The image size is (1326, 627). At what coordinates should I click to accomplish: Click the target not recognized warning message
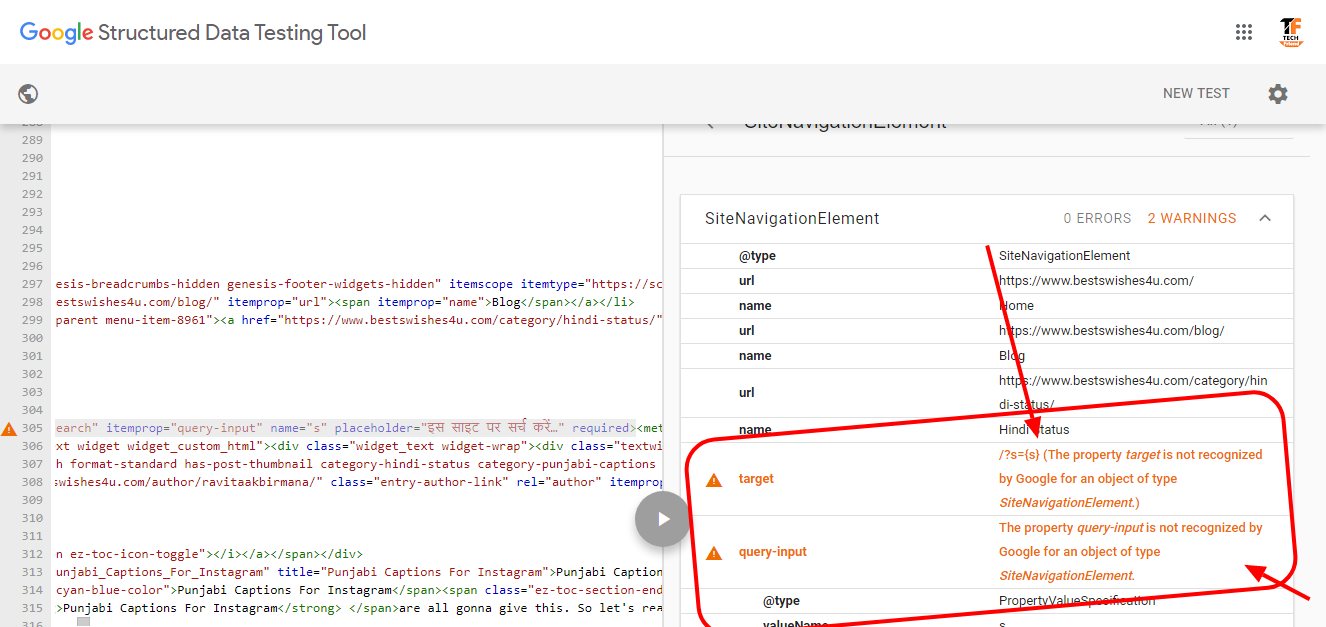point(1131,479)
